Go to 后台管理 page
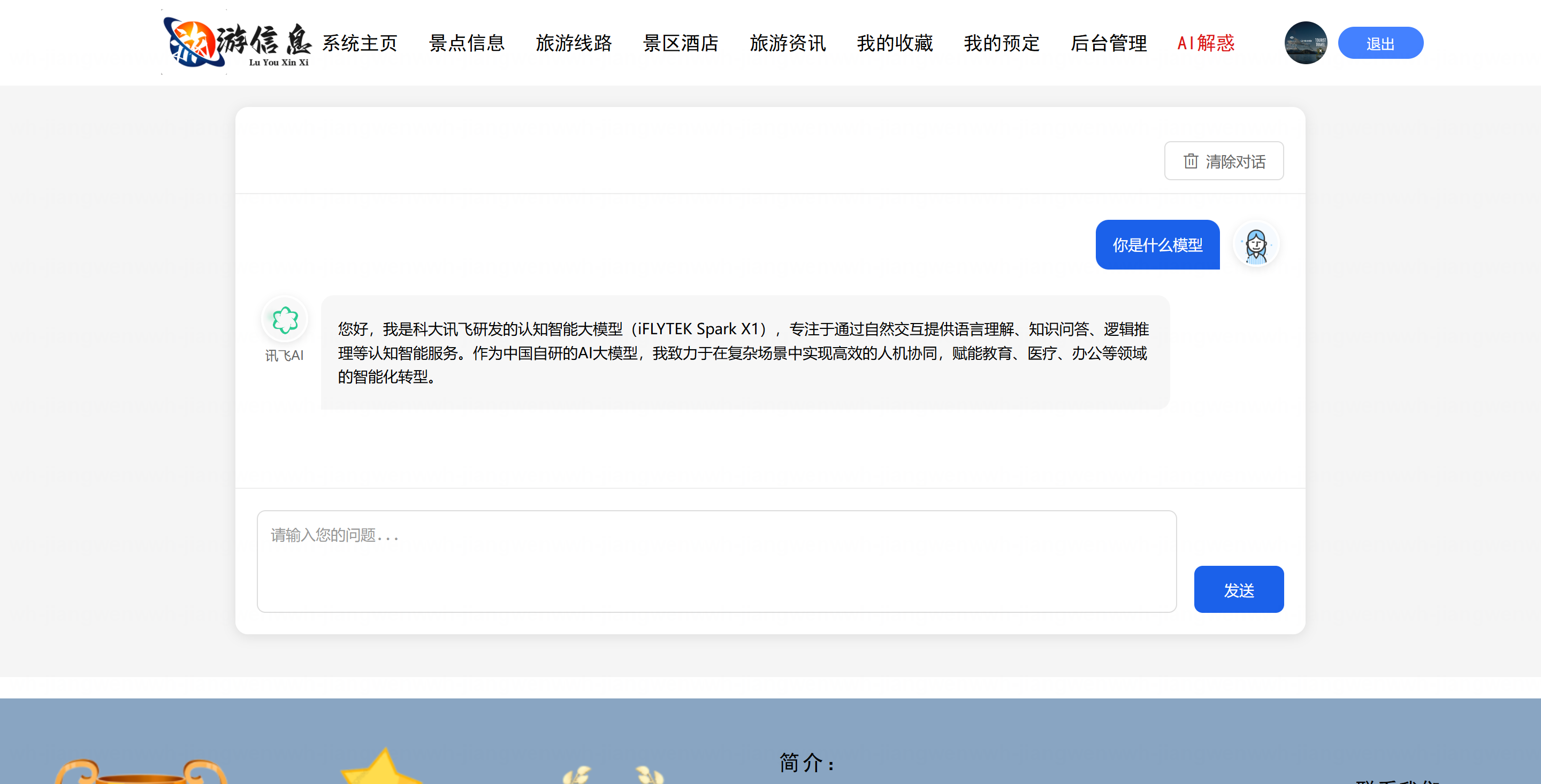The height and width of the screenshot is (784, 1541). [x=1109, y=43]
